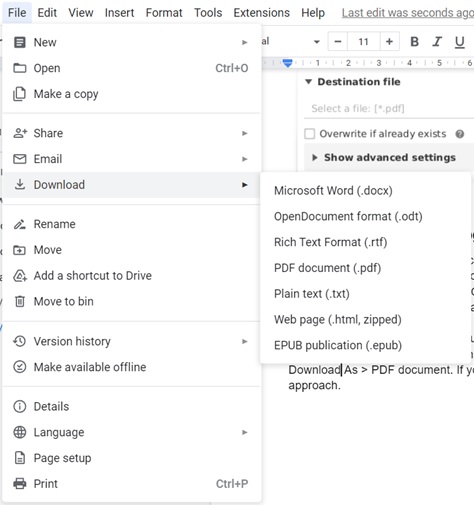
Task: Open the Tools menu
Action: pyautogui.click(x=208, y=13)
